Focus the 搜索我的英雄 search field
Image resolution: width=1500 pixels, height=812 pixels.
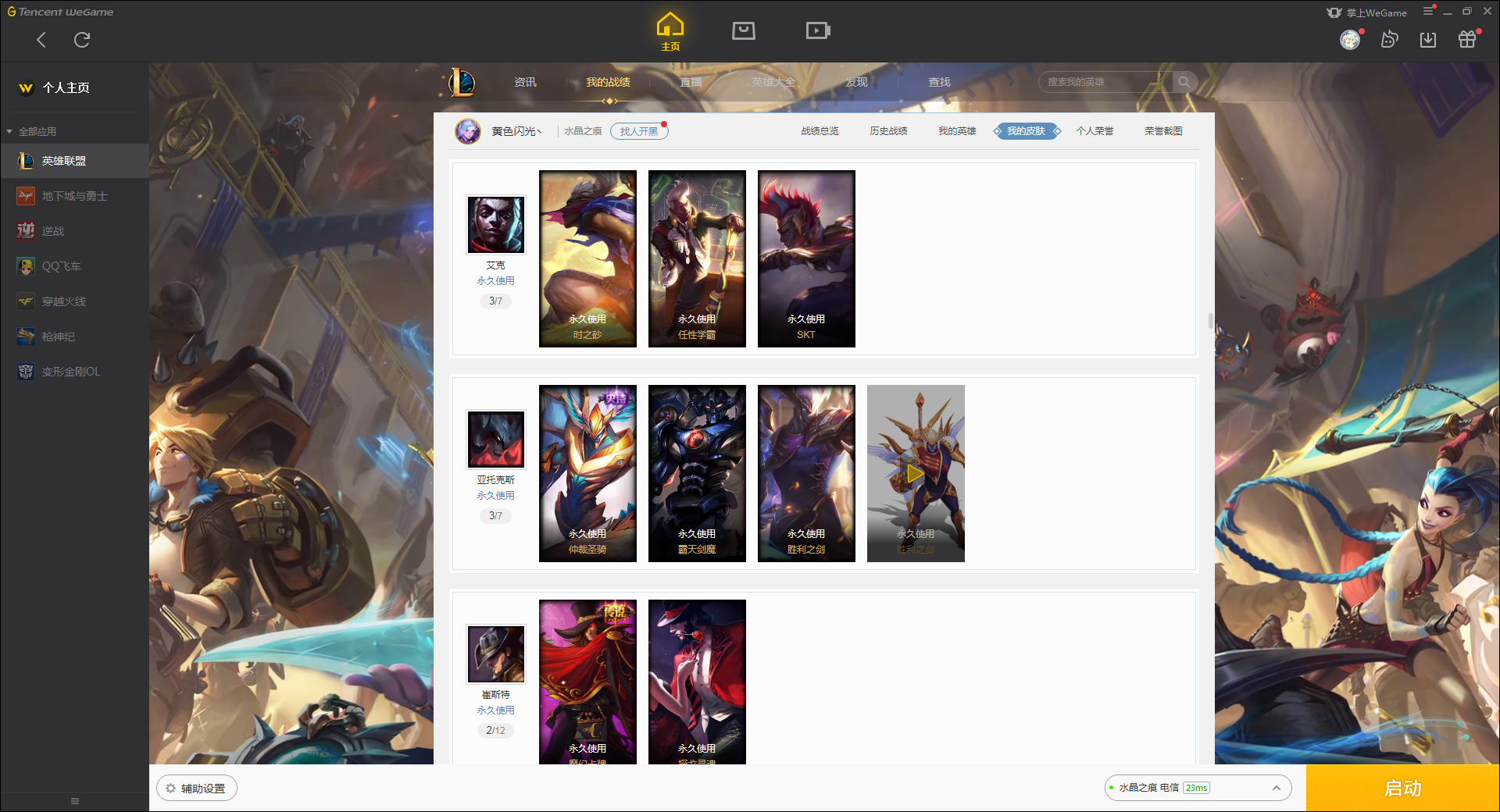point(1105,82)
